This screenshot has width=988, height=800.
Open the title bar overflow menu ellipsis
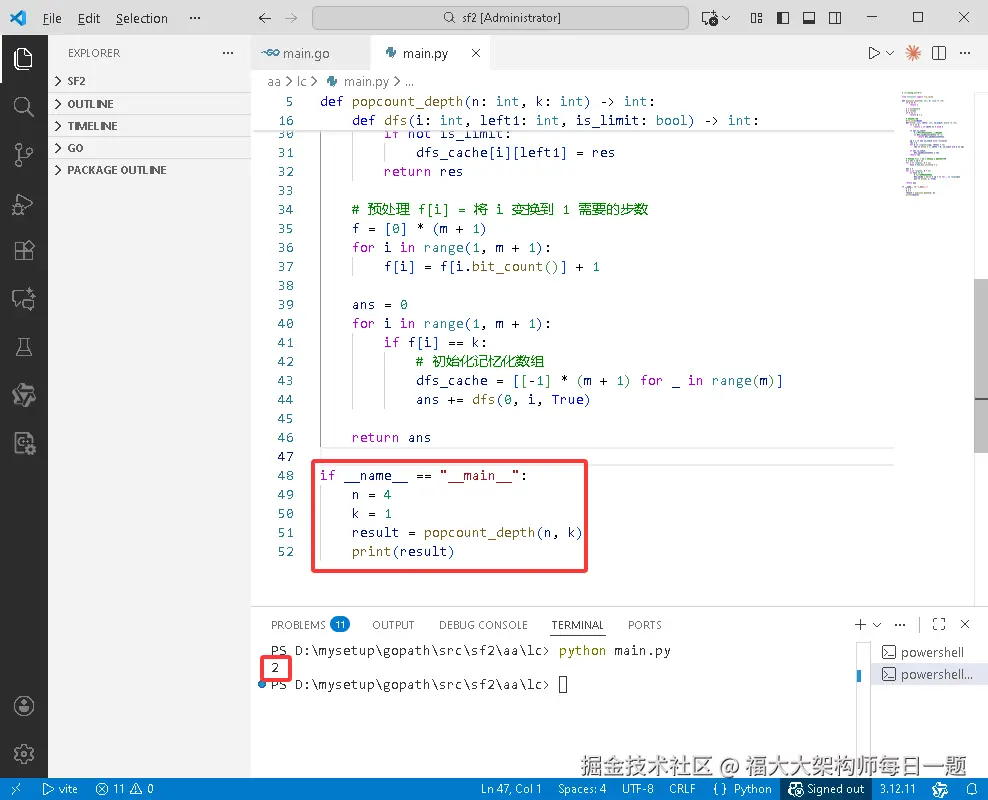[x=195, y=18]
